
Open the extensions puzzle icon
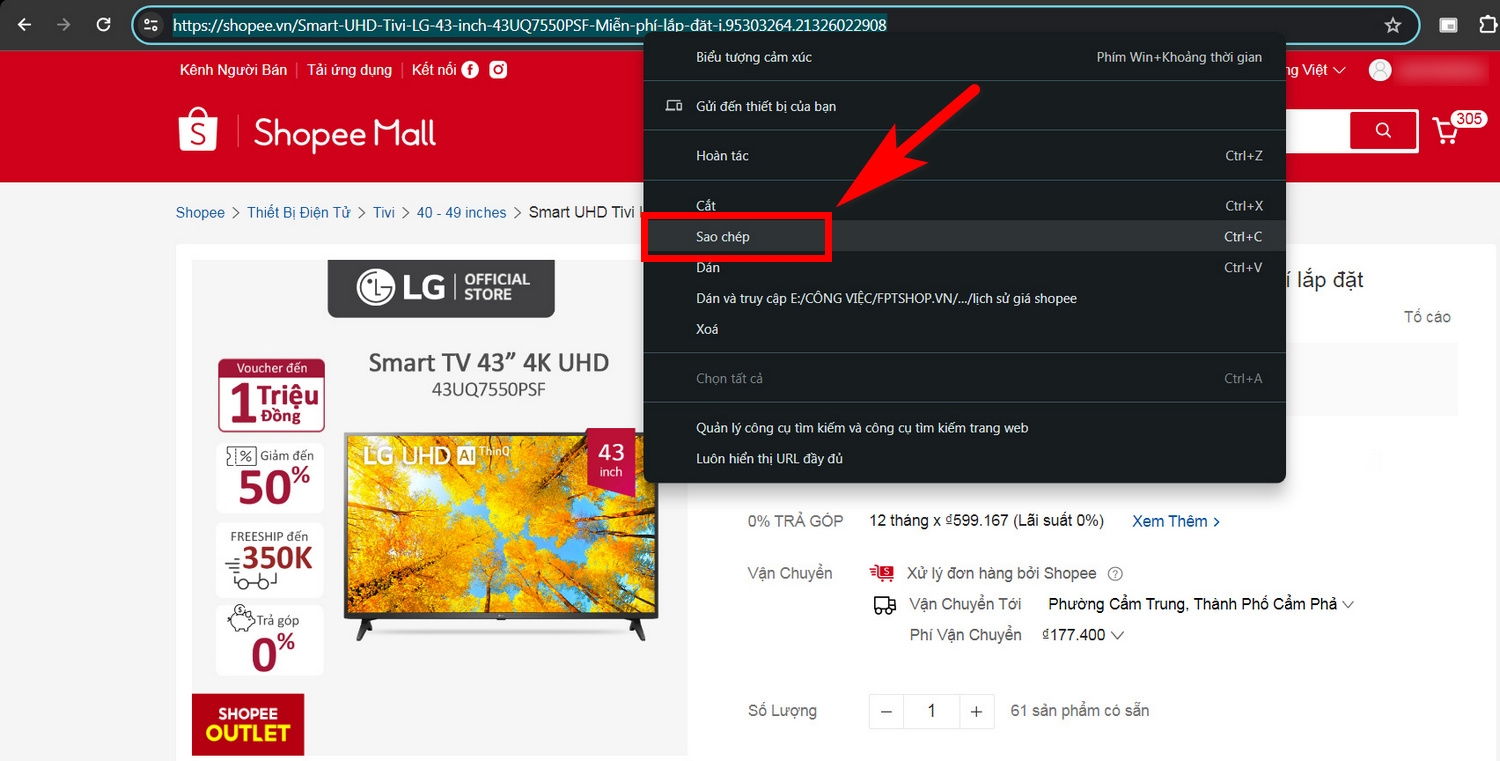1487,25
